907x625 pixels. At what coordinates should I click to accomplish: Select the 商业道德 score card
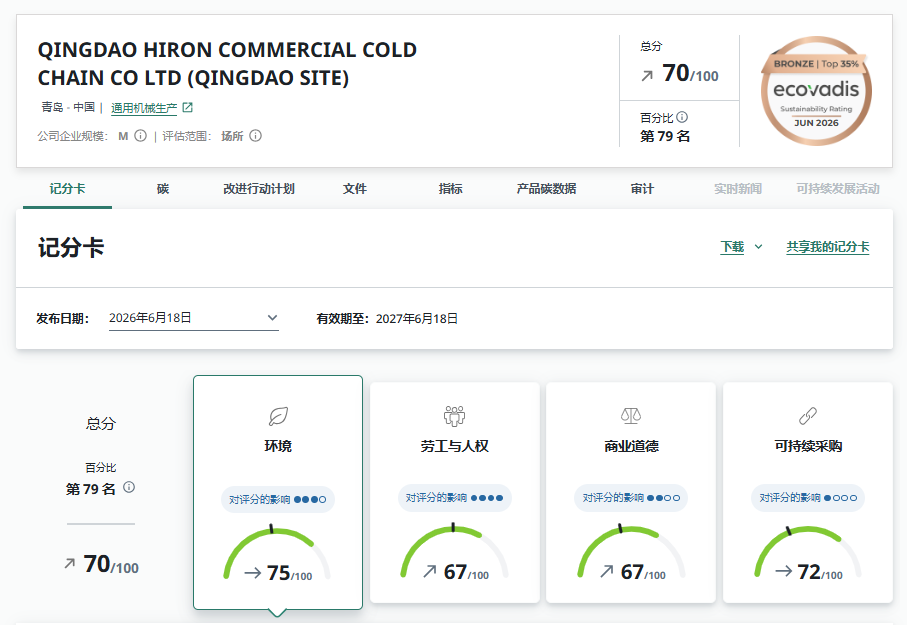click(631, 492)
